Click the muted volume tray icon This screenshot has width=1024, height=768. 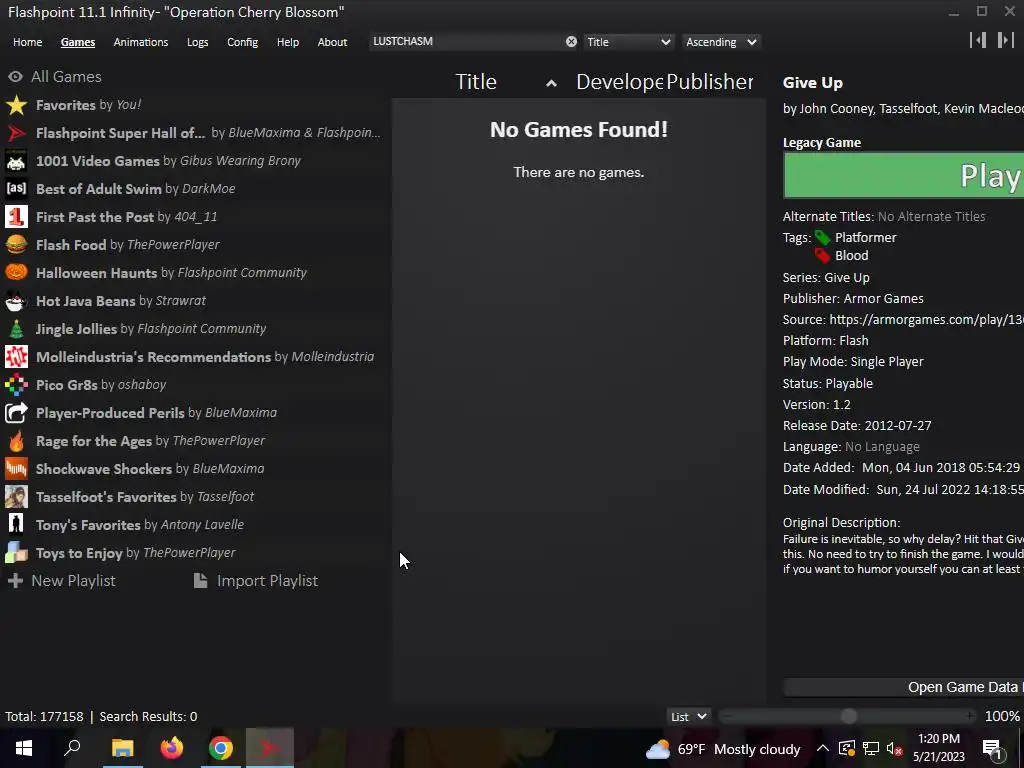[x=895, y=749]
